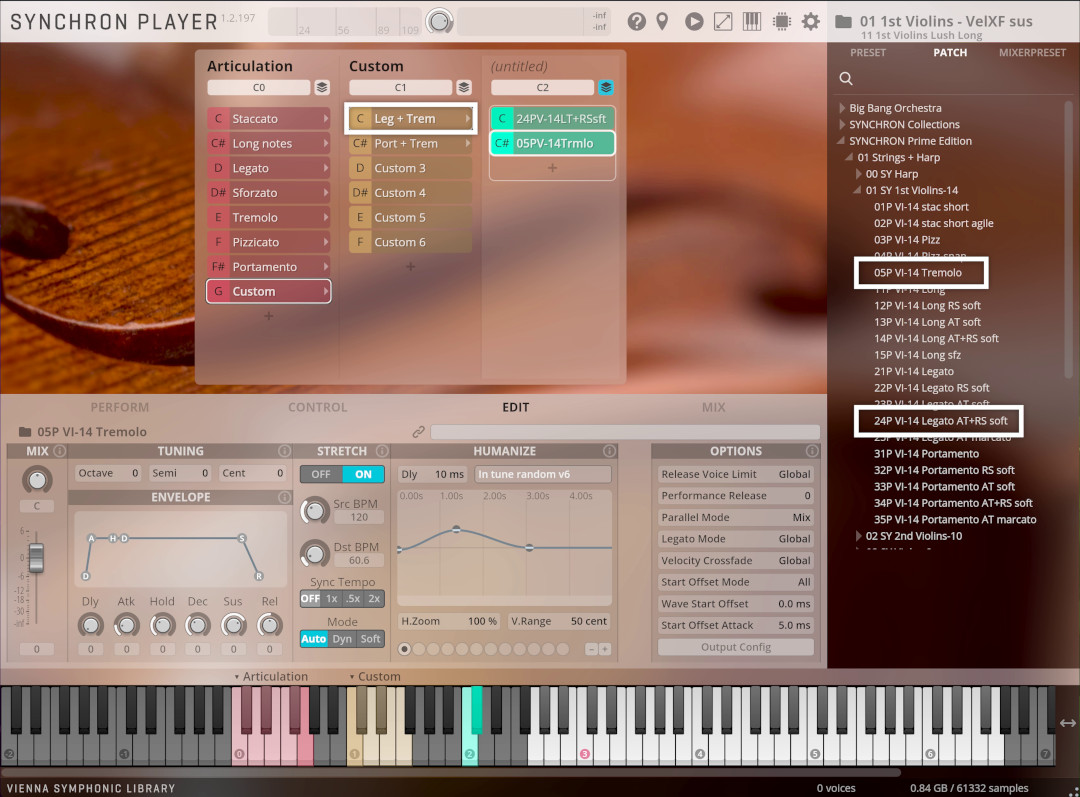Click the location pin icon in toolbar
This screenshot has height=797, width=1080.
662,21
